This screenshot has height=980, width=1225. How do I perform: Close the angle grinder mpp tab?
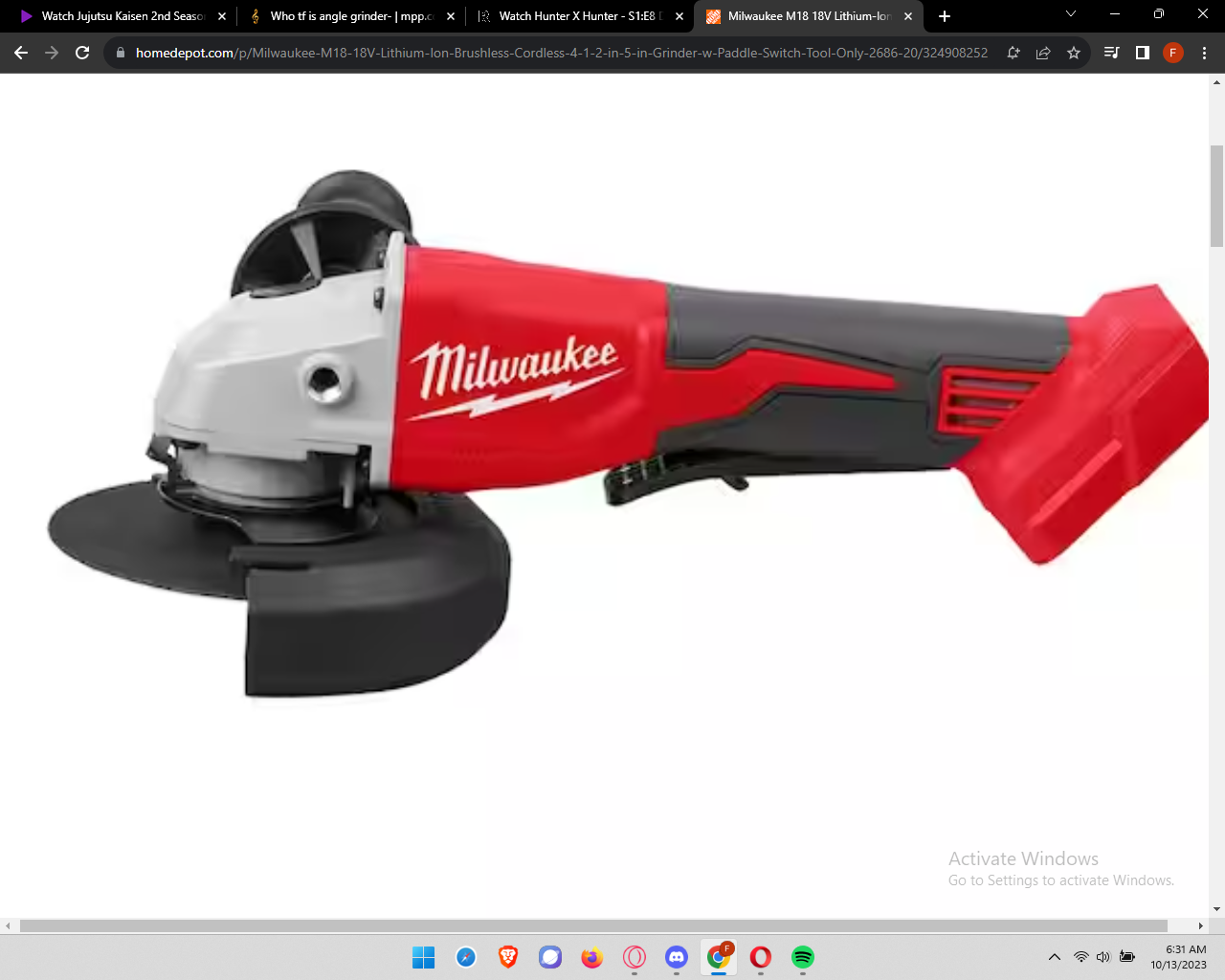click(451, 16)
